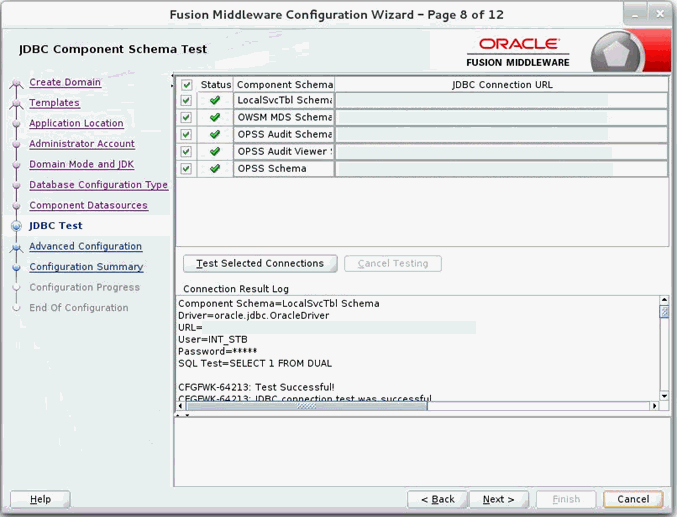The height and width of the screenshot is (517, 677).
Task: Select the OPSS Audit Schema name cell
Action: pyautogui.click(x=284, y=134)
